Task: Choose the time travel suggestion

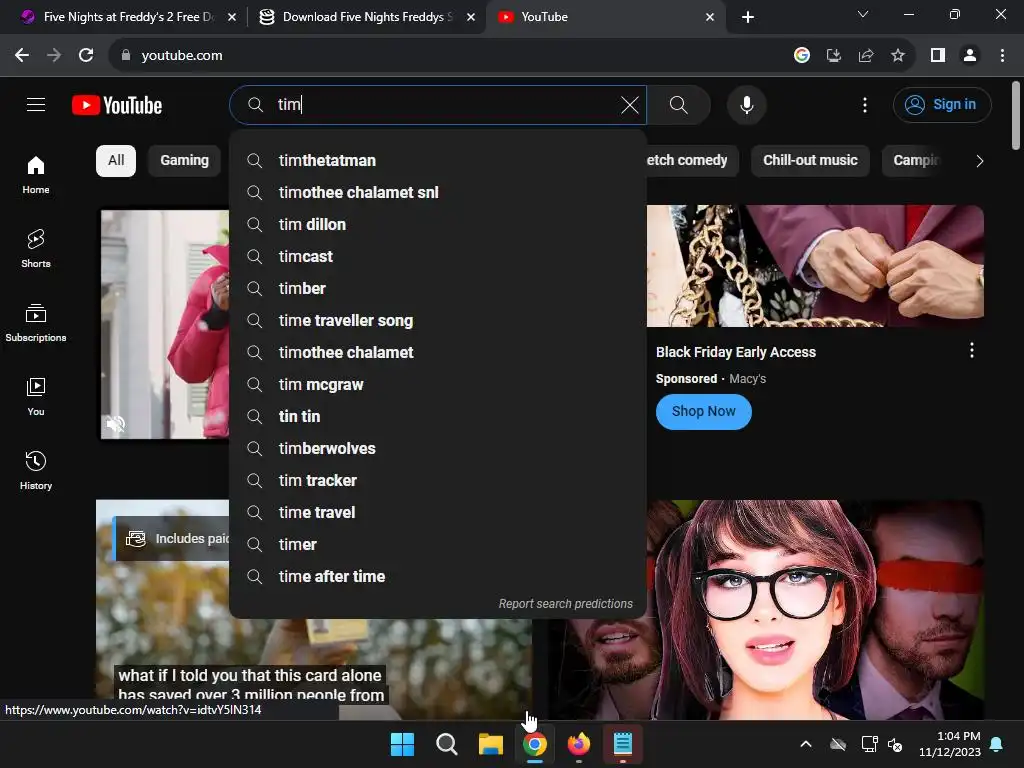Action: 438,513
